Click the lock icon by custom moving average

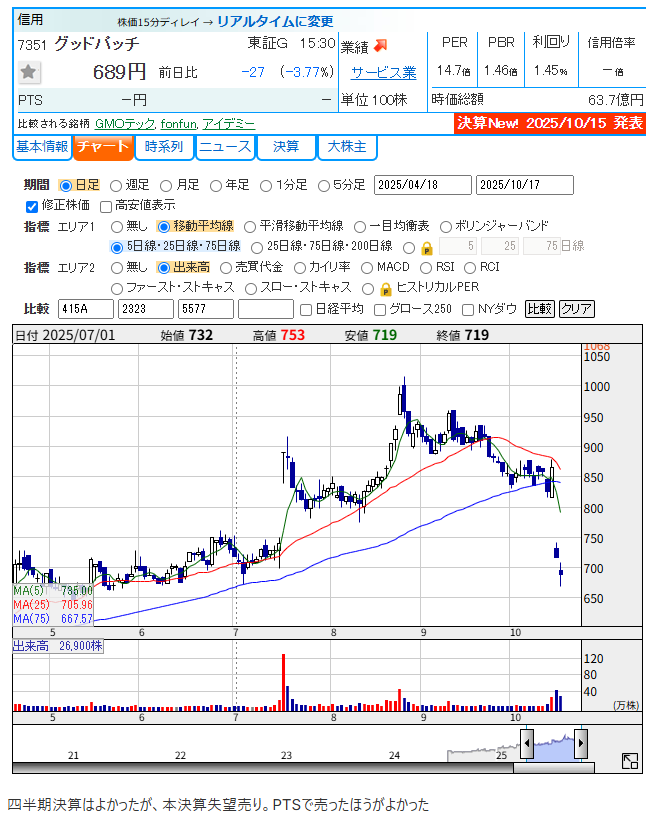tap(426, 247)
